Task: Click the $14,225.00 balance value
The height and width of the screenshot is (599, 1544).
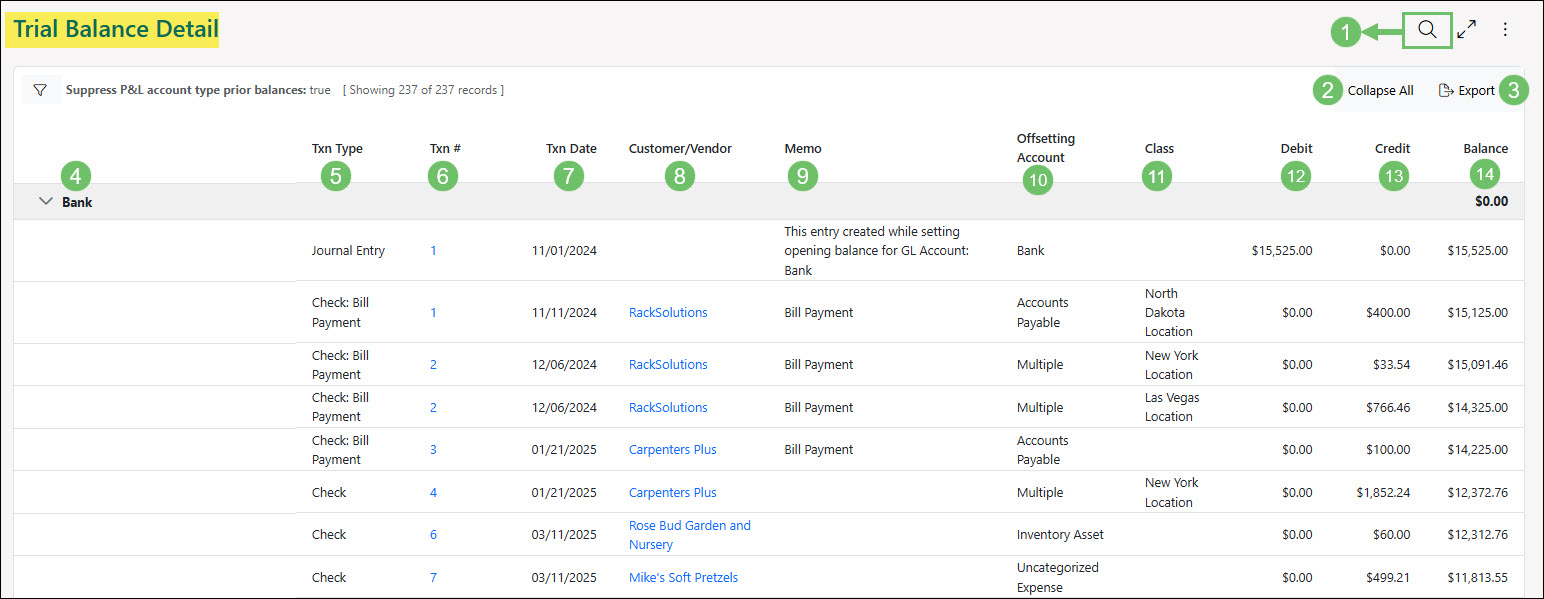Action: 1478,449
